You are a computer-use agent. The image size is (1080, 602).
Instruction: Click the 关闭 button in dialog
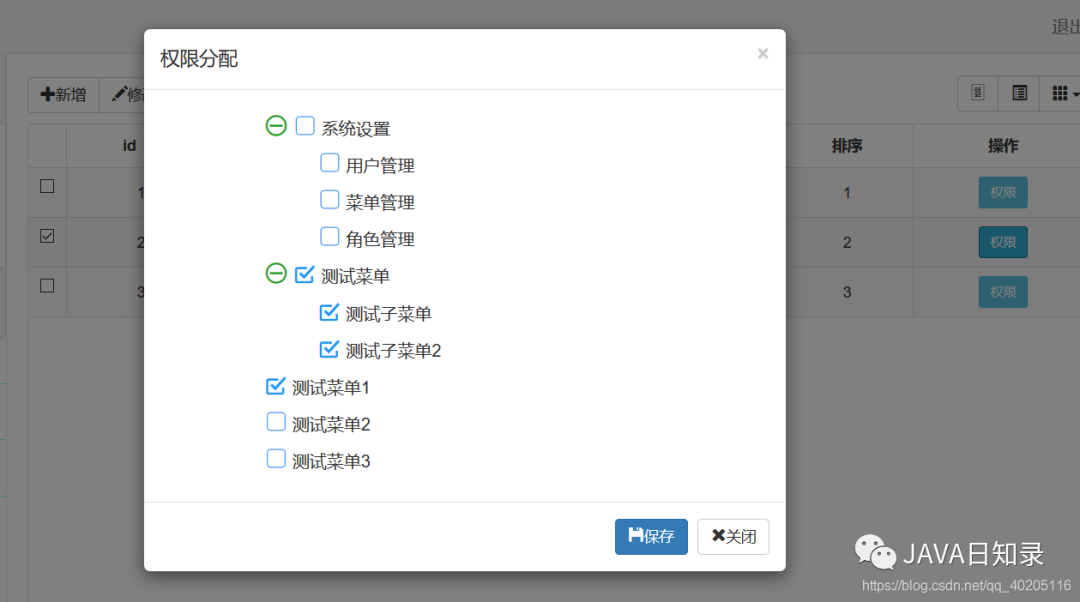tap(733, 537)
